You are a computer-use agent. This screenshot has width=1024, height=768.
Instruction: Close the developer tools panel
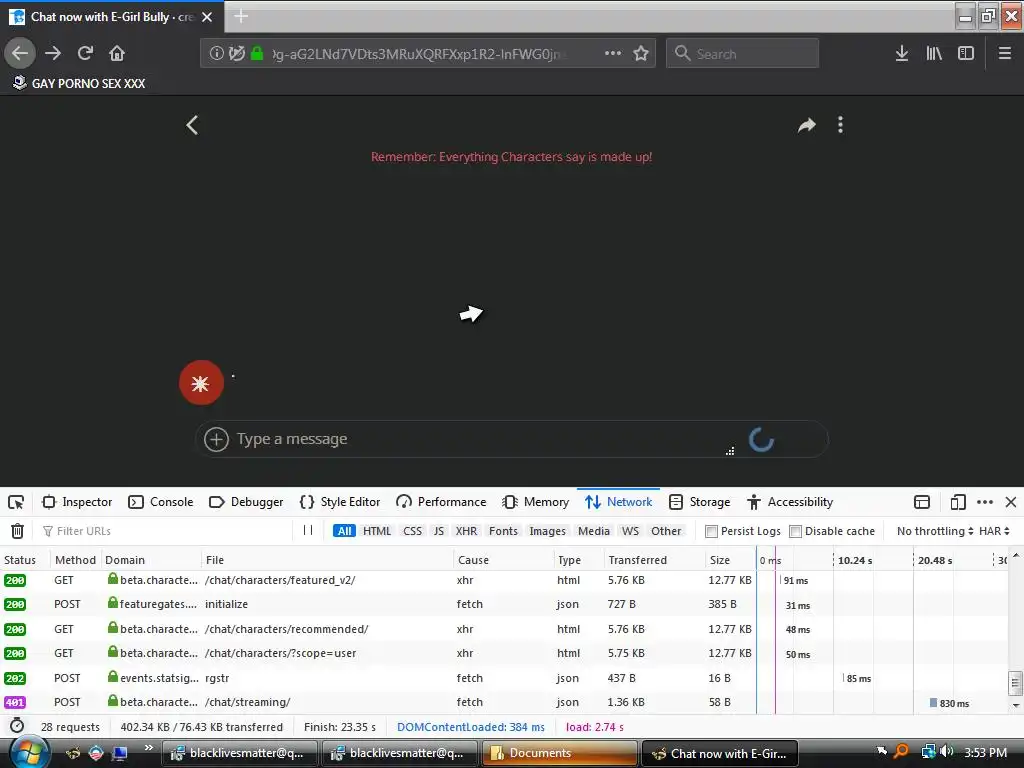(1011, 502)
